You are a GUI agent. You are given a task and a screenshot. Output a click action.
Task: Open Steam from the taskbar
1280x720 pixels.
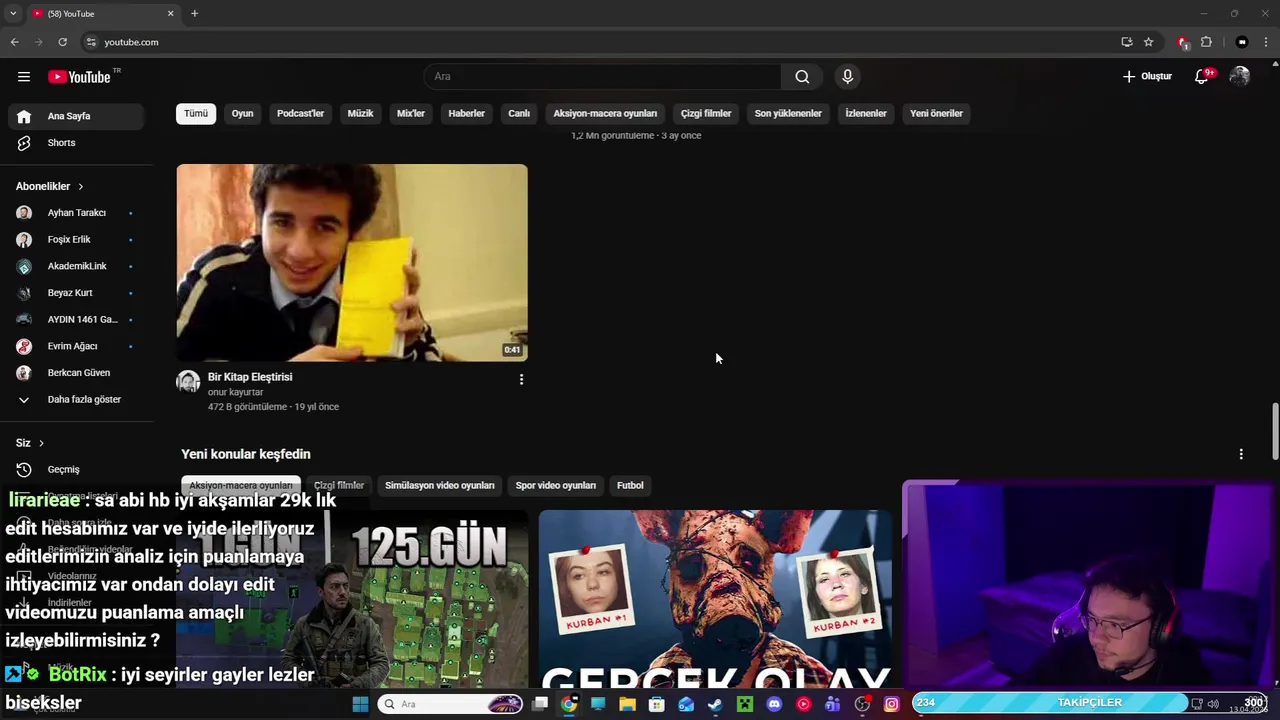click(715, 704)
